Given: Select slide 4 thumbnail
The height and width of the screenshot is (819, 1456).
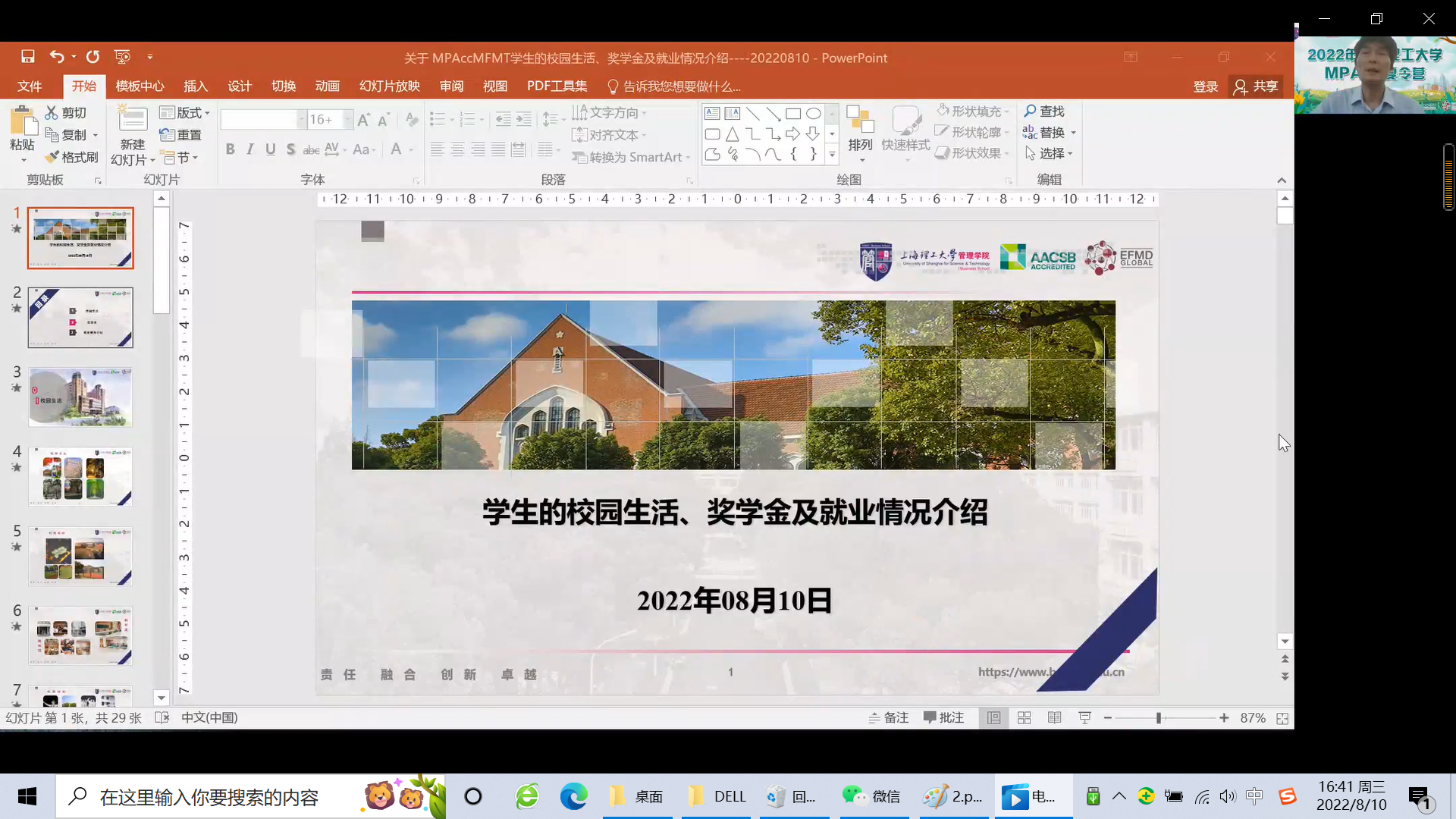Looking at the screenshot, I should point(80,476).
